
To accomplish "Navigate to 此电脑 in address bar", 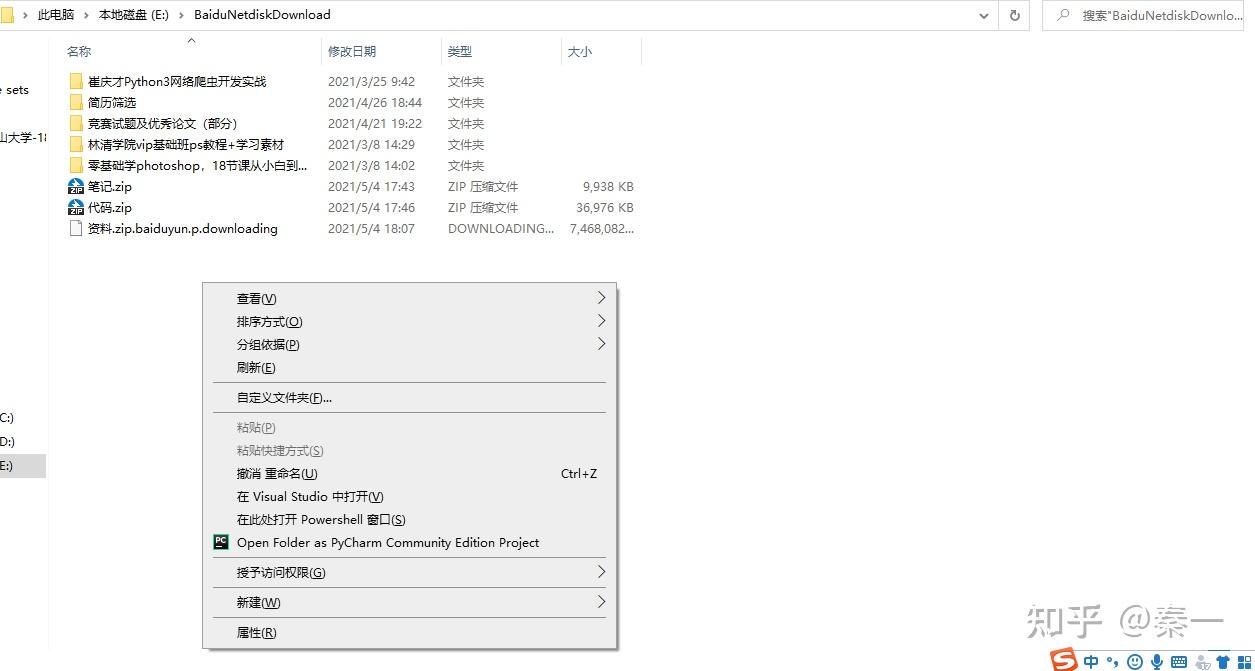I will 56,15.
